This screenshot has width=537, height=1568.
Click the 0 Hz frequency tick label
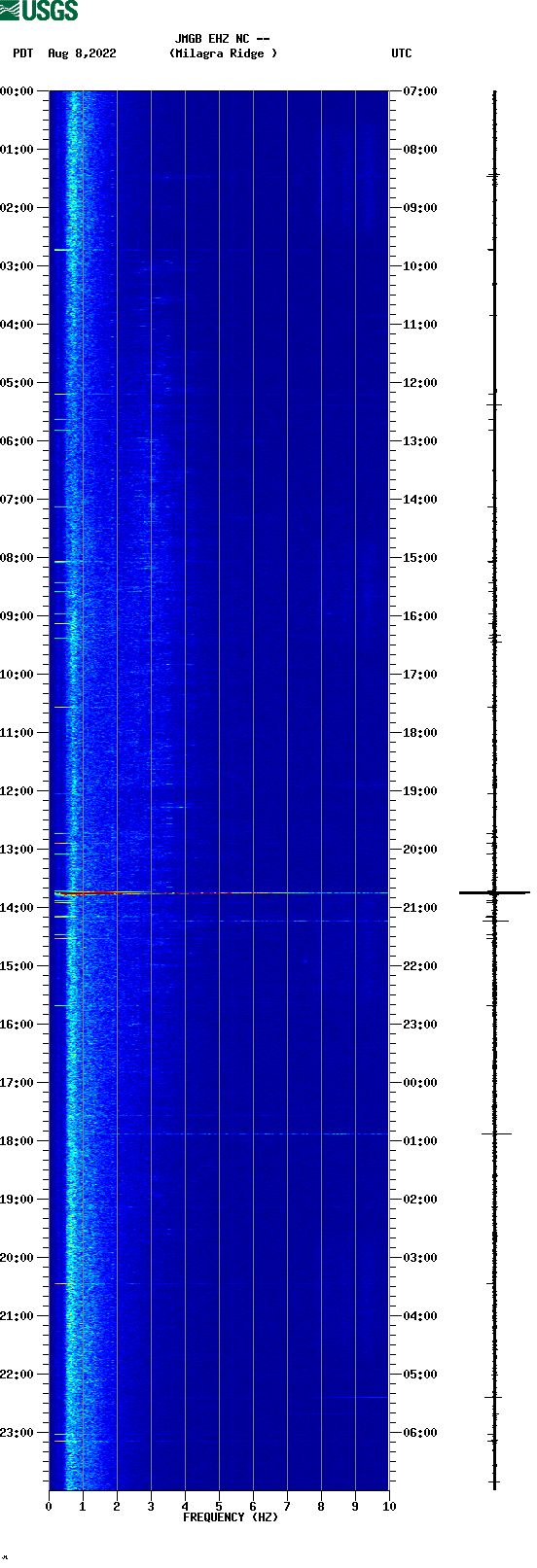(x=49, y=1507)
